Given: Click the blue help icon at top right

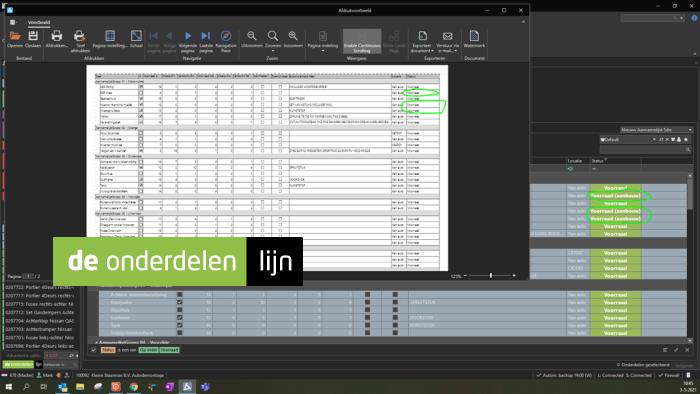Looking at the screenshot, I should coord(695,18).
